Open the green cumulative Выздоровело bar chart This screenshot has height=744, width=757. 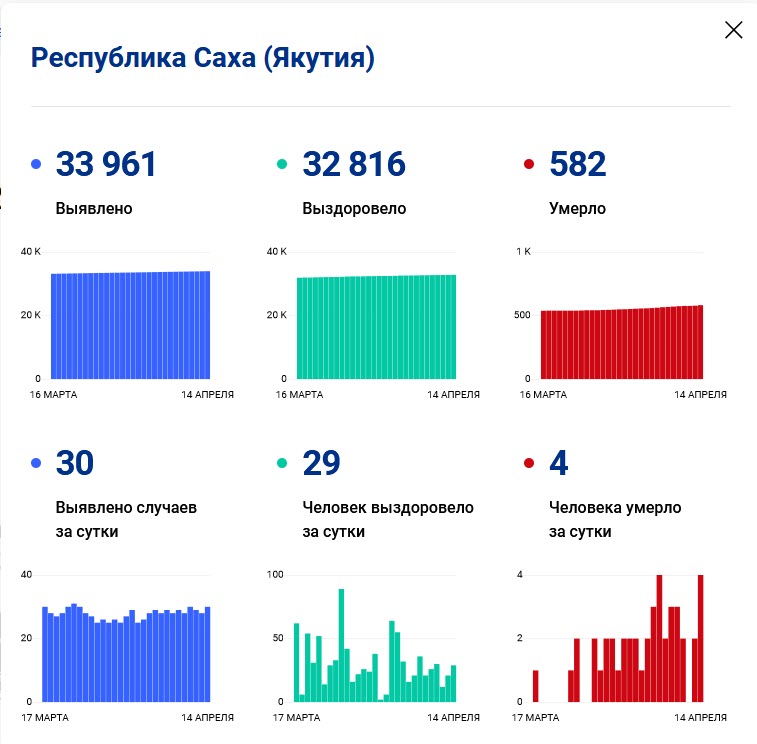click(x=376, y=327)
